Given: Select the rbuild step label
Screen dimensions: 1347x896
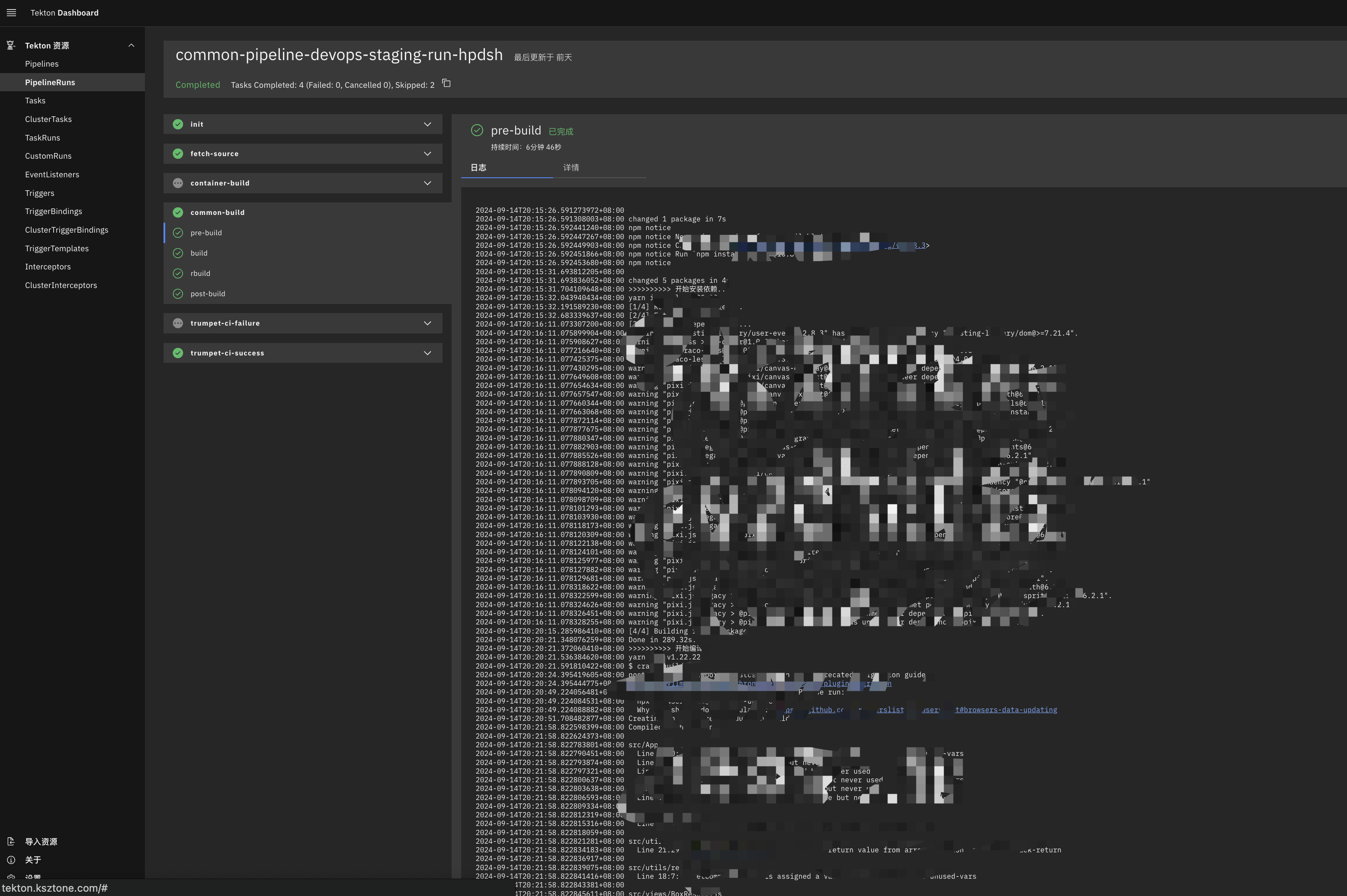Looking at the screenshot, I should tap(201, 273).
